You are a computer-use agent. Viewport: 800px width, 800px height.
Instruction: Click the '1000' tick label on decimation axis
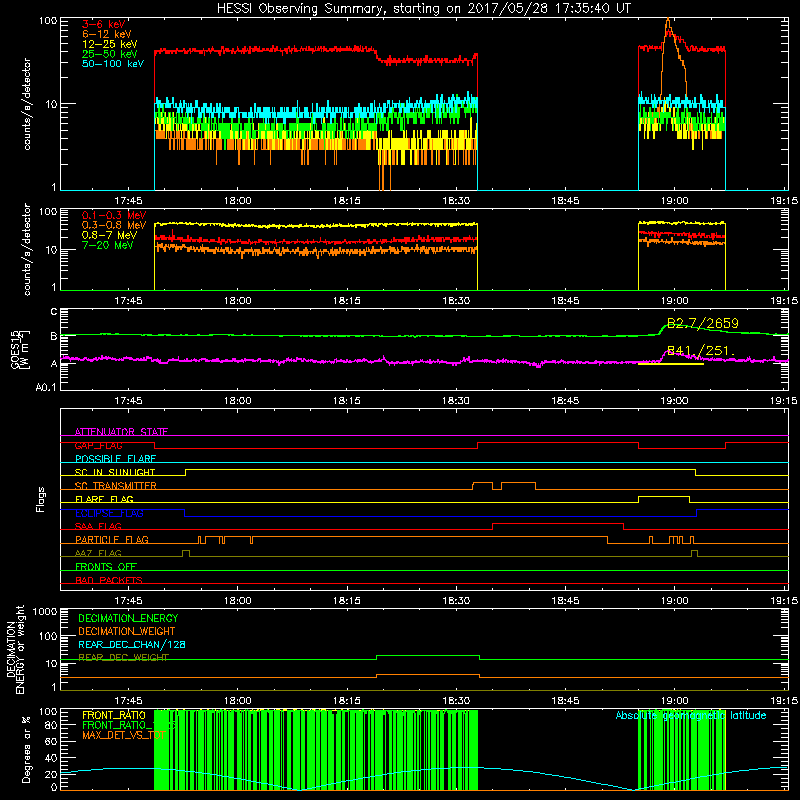point(45,611)
